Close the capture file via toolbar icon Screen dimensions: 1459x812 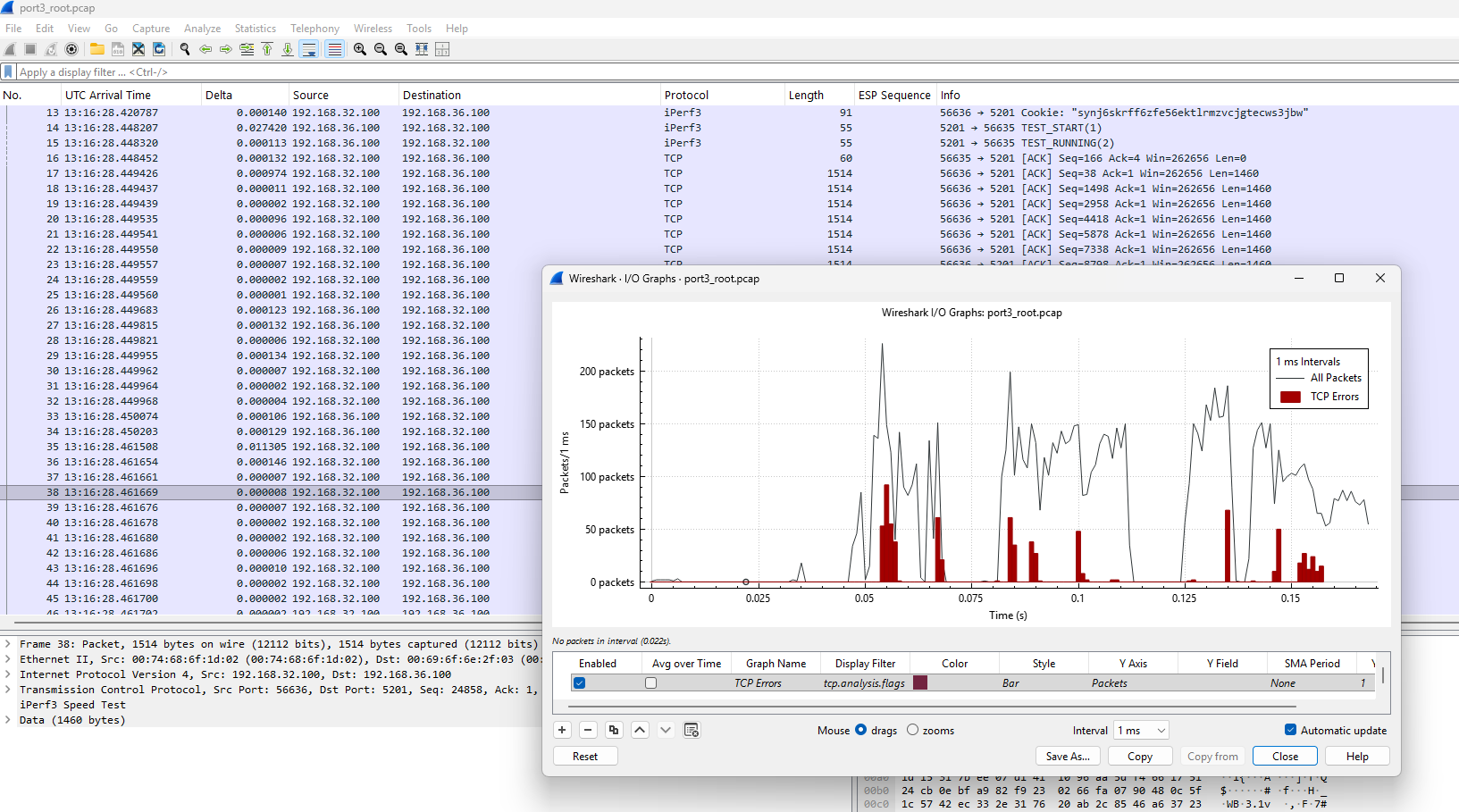(138, 49)
